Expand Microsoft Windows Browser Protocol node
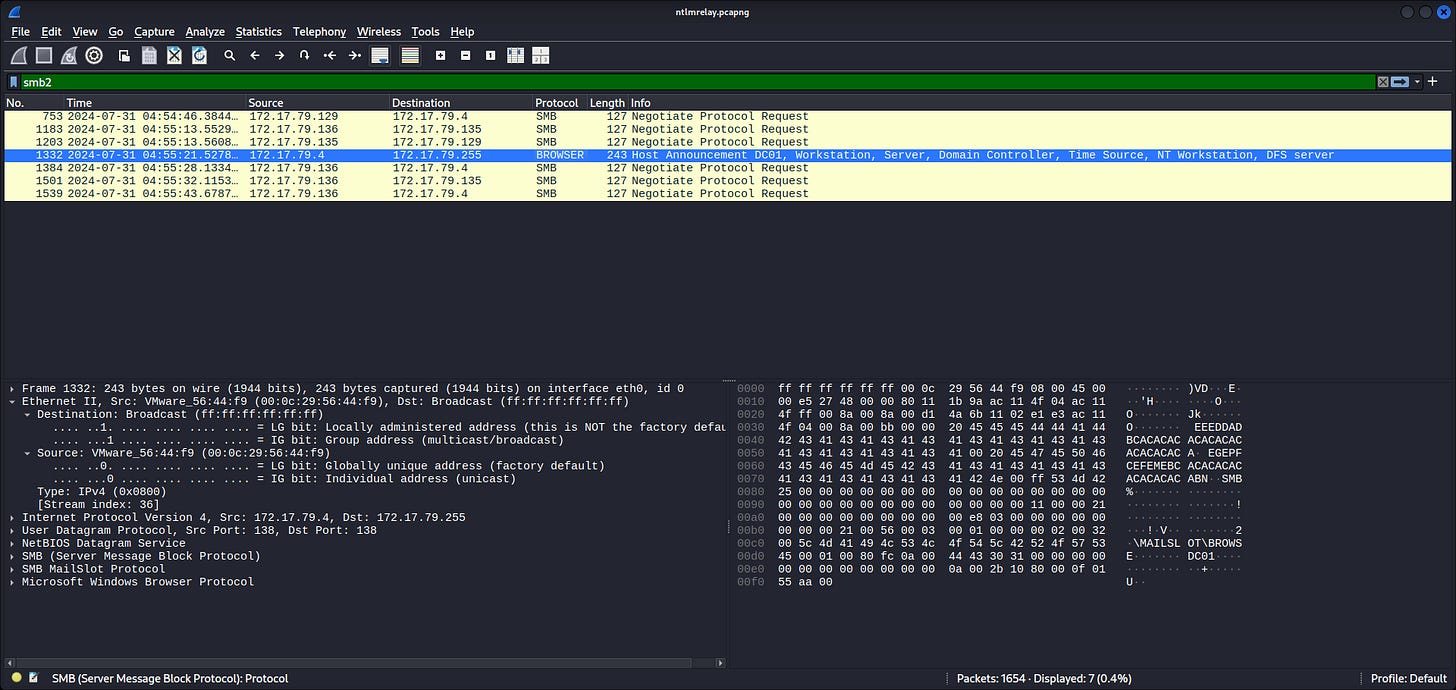This screenshot has width=1456, height=690. click(x=12, y=582)
